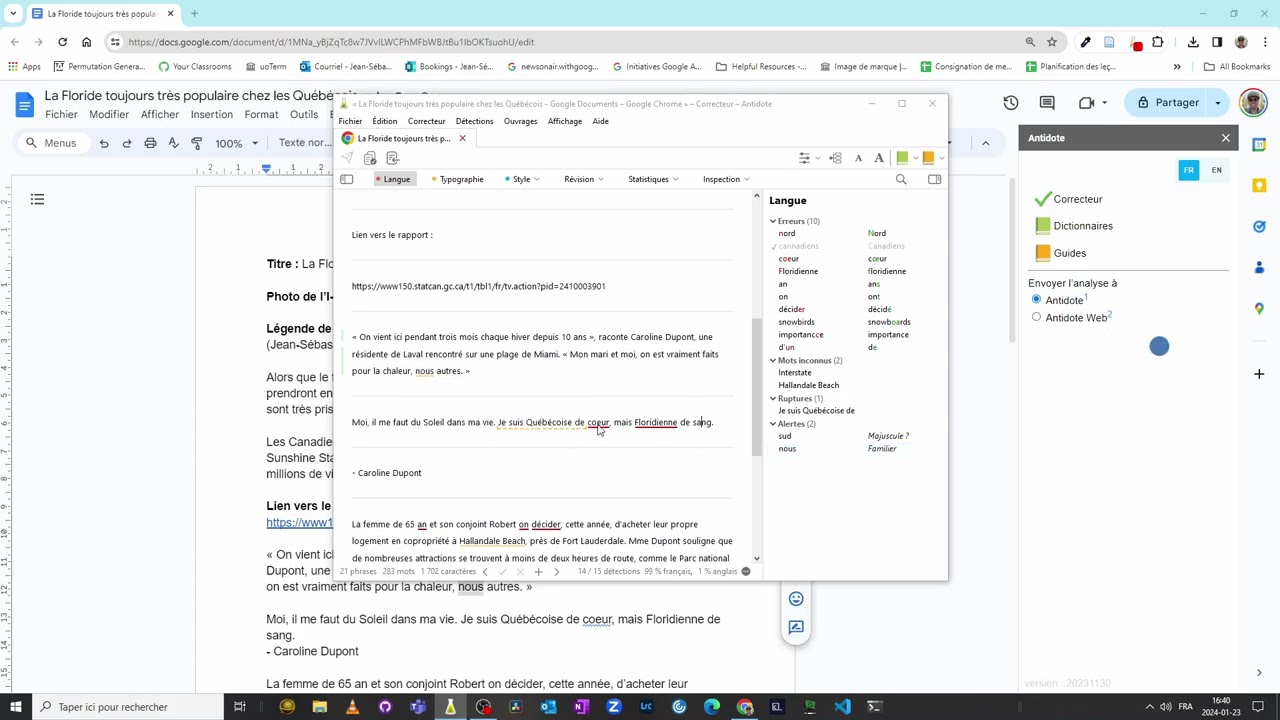
Task: Open Chrome downloads icon
Action: pos(1193,42)
